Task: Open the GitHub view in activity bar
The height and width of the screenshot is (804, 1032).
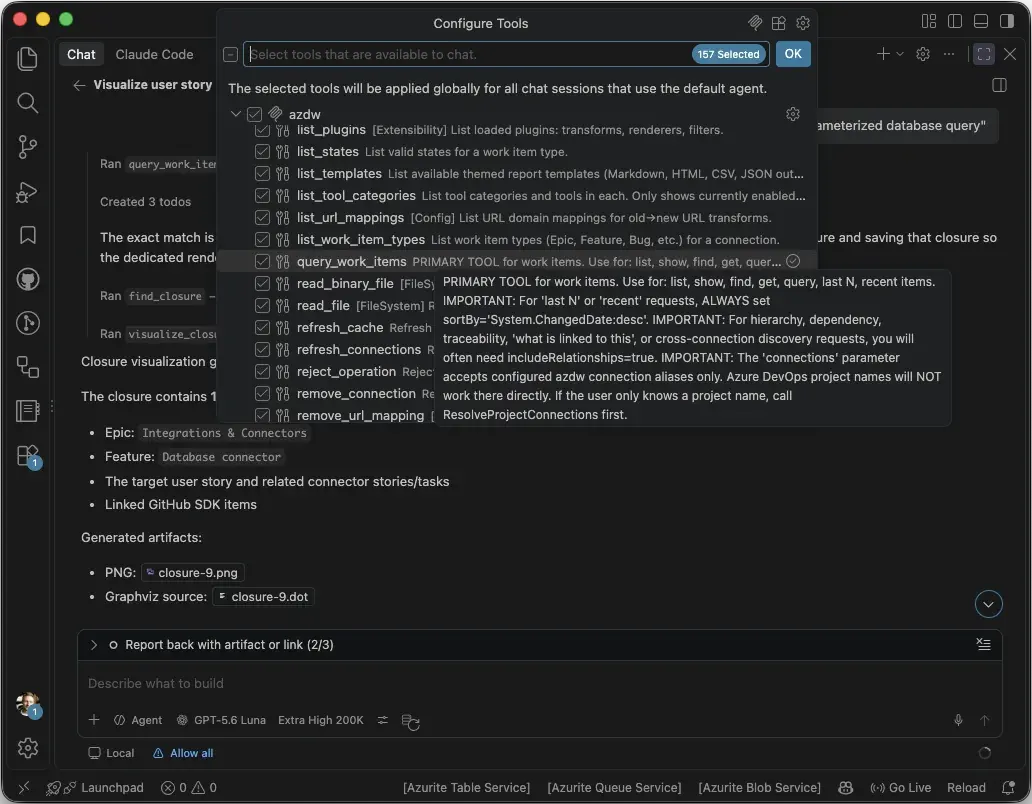Action: click(x=27, y=279)
